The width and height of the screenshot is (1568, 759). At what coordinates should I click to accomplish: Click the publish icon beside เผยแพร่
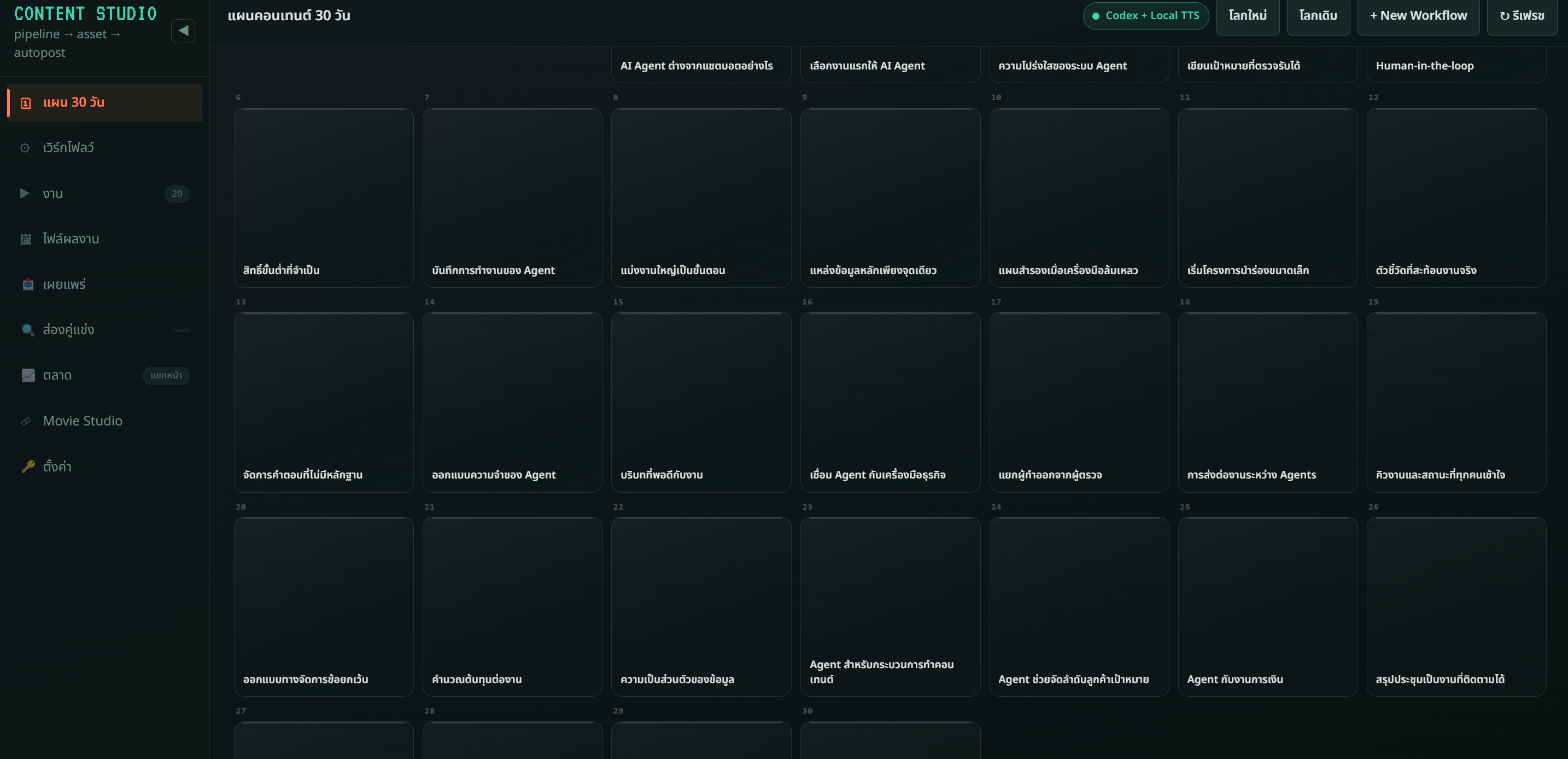click(x=28, y=284)
